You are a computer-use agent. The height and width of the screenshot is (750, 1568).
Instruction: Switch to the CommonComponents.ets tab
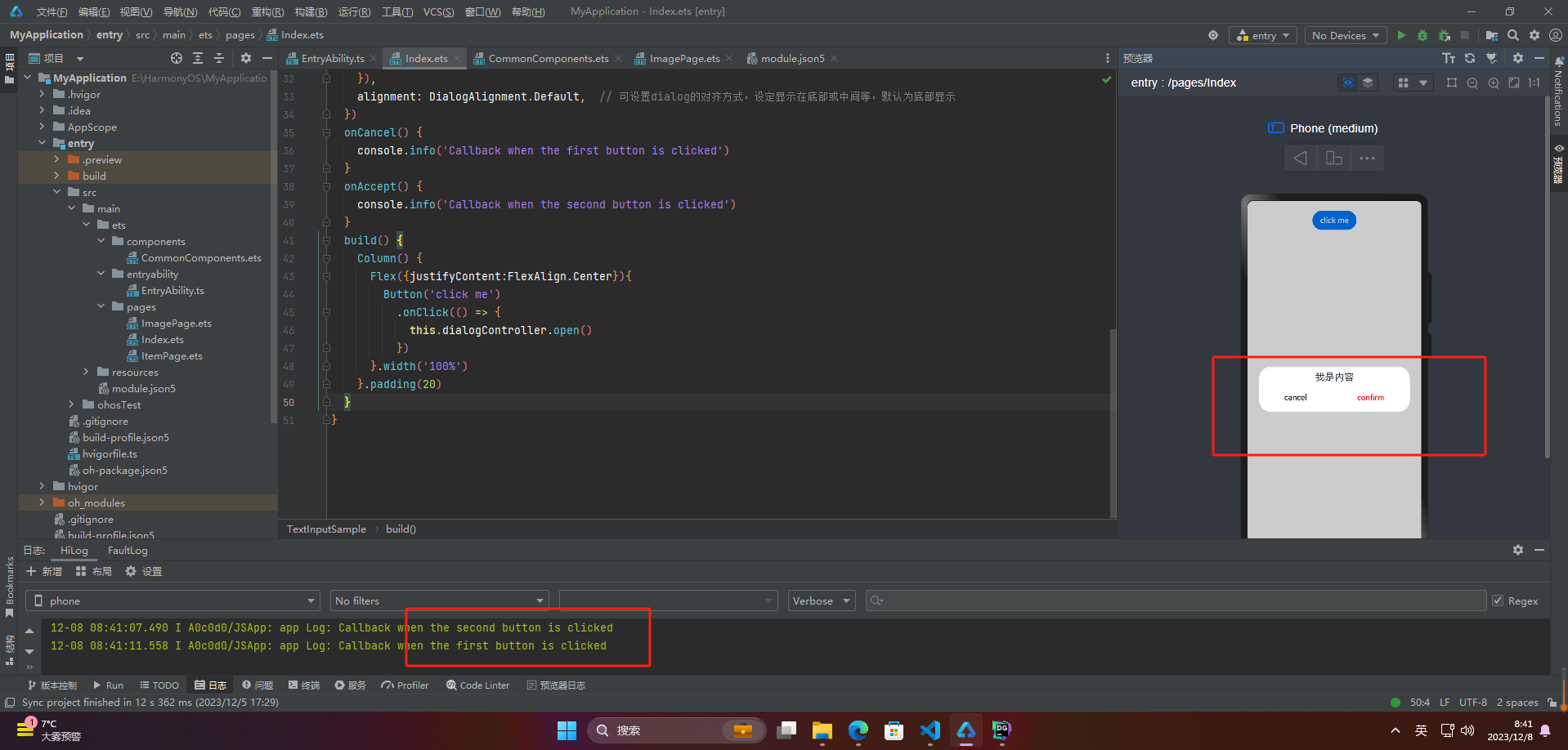click(x=548, y=58)
